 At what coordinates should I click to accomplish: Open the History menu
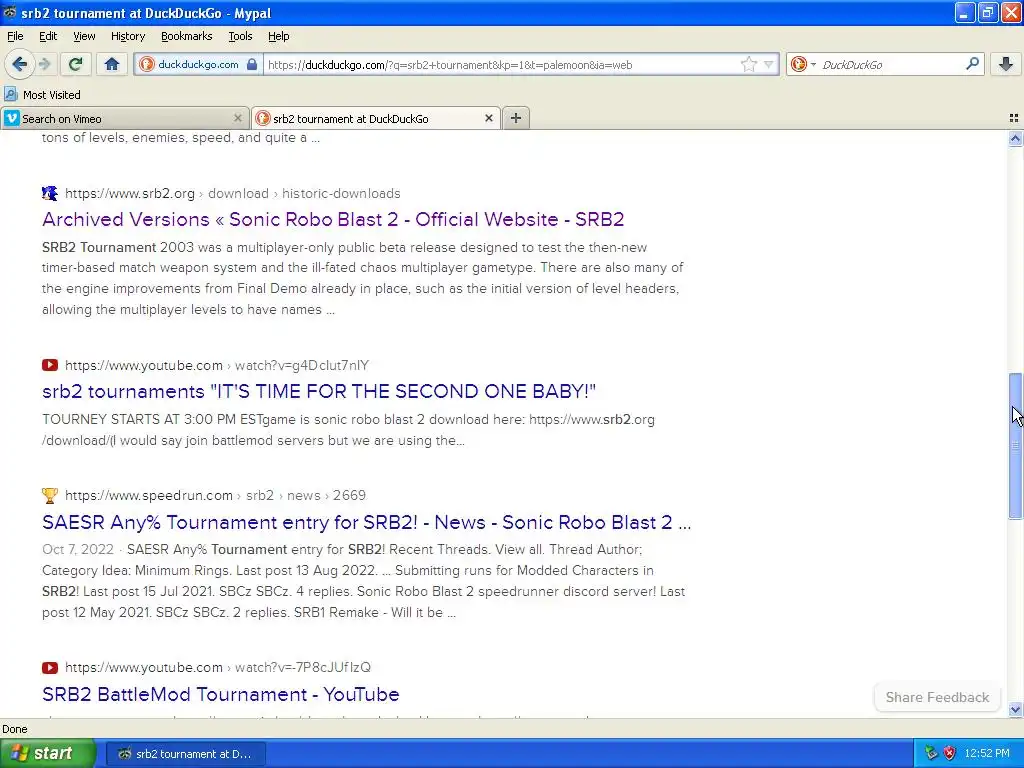[x=127, y=36]
